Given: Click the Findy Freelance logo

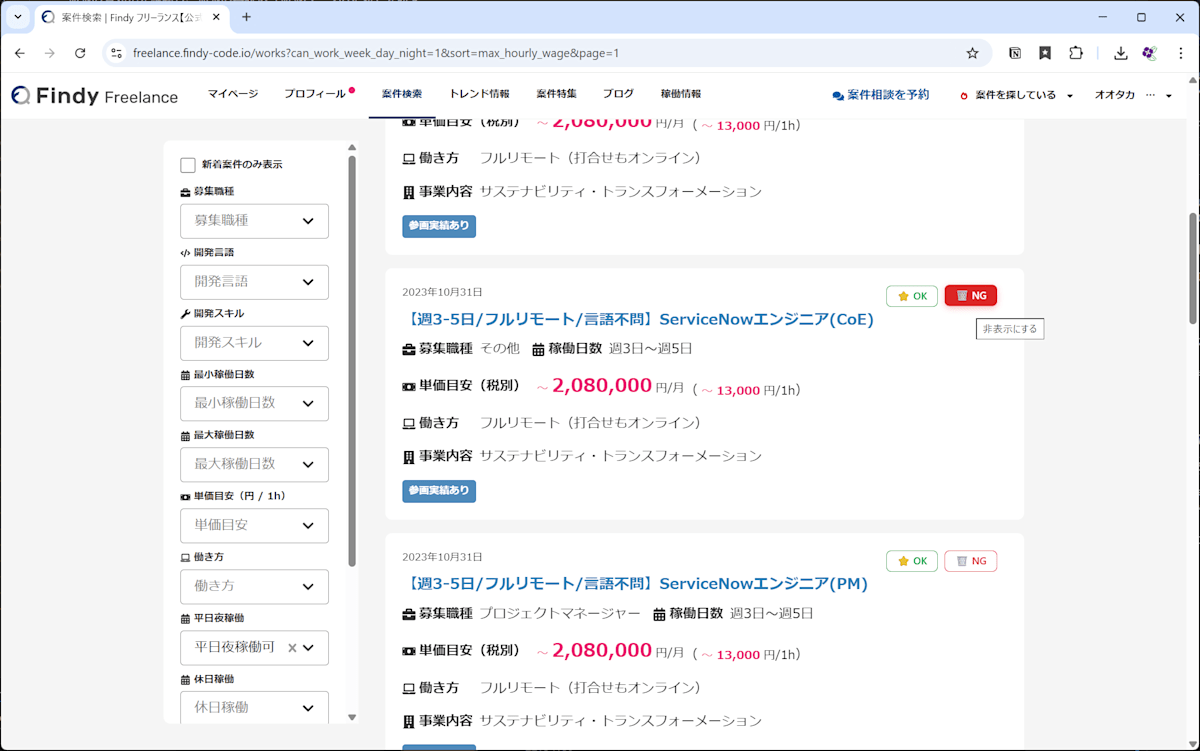Looking at the screenshot, I should point(94,96).
